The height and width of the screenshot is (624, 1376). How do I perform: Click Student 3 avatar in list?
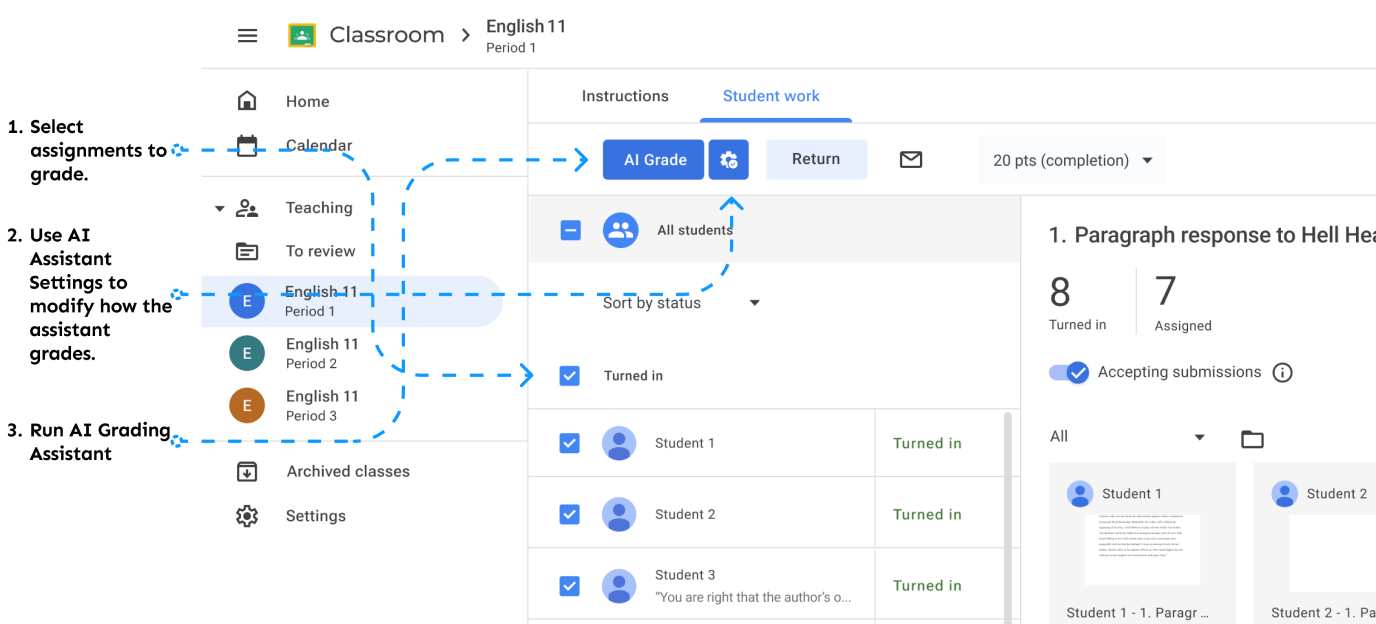[619, 586]
